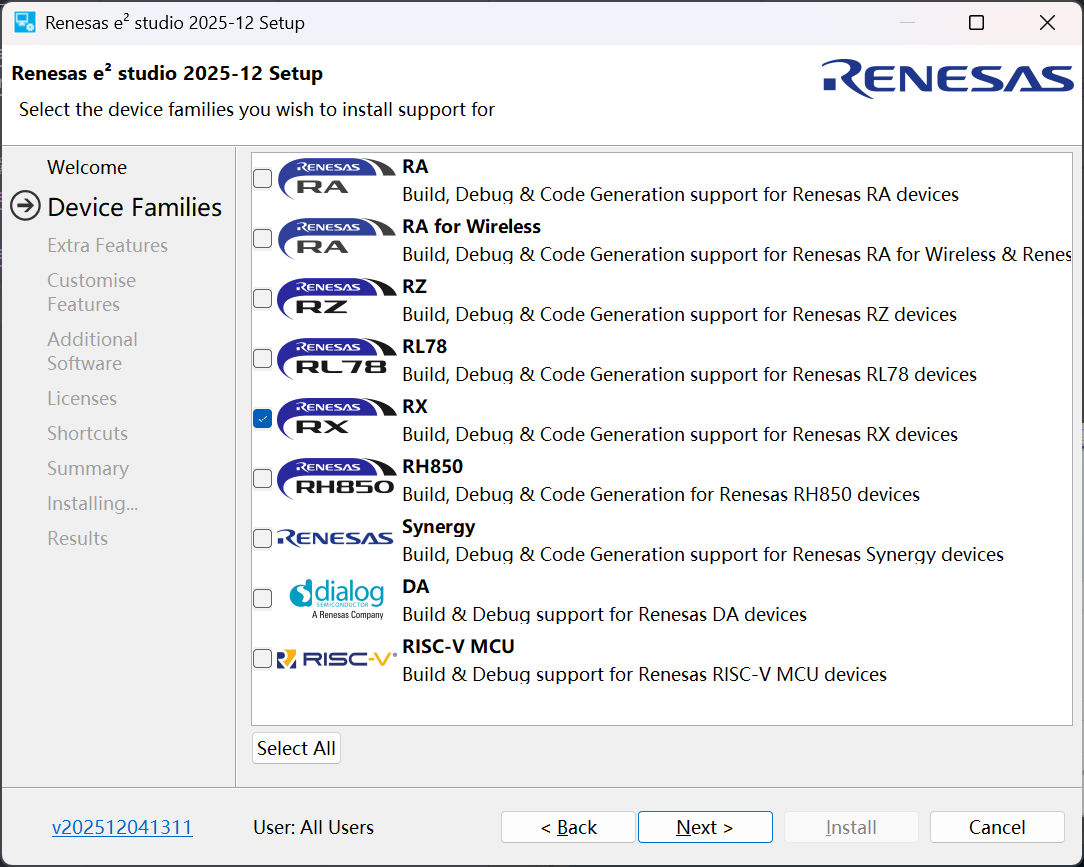Screen dimensions: 1084x867
Task: Select the Results step
Action: [x=77, y=539]
